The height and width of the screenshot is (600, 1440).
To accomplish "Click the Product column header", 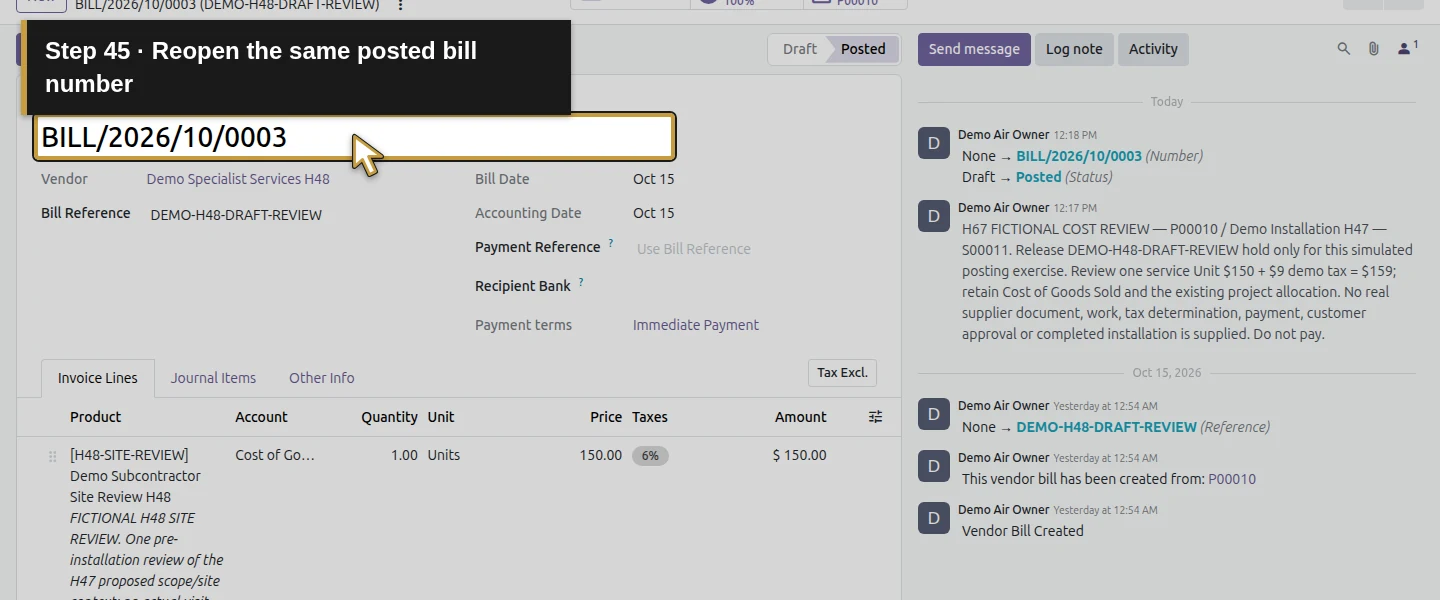I will [x=95, y=417].
